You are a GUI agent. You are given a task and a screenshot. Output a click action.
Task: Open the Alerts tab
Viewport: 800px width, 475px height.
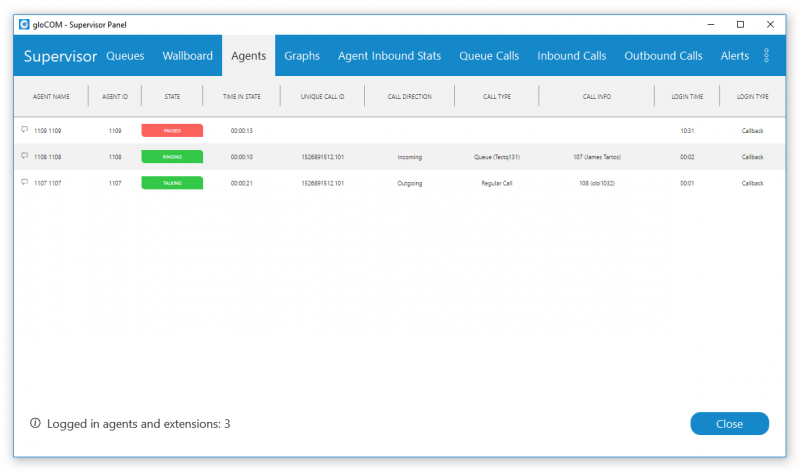(x=735, y=56)
